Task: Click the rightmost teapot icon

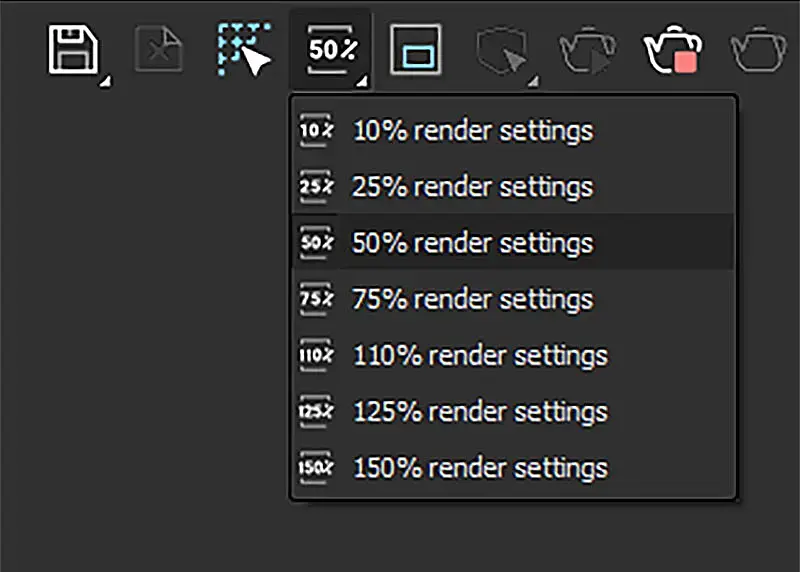Action: click(x=762, y=50)
